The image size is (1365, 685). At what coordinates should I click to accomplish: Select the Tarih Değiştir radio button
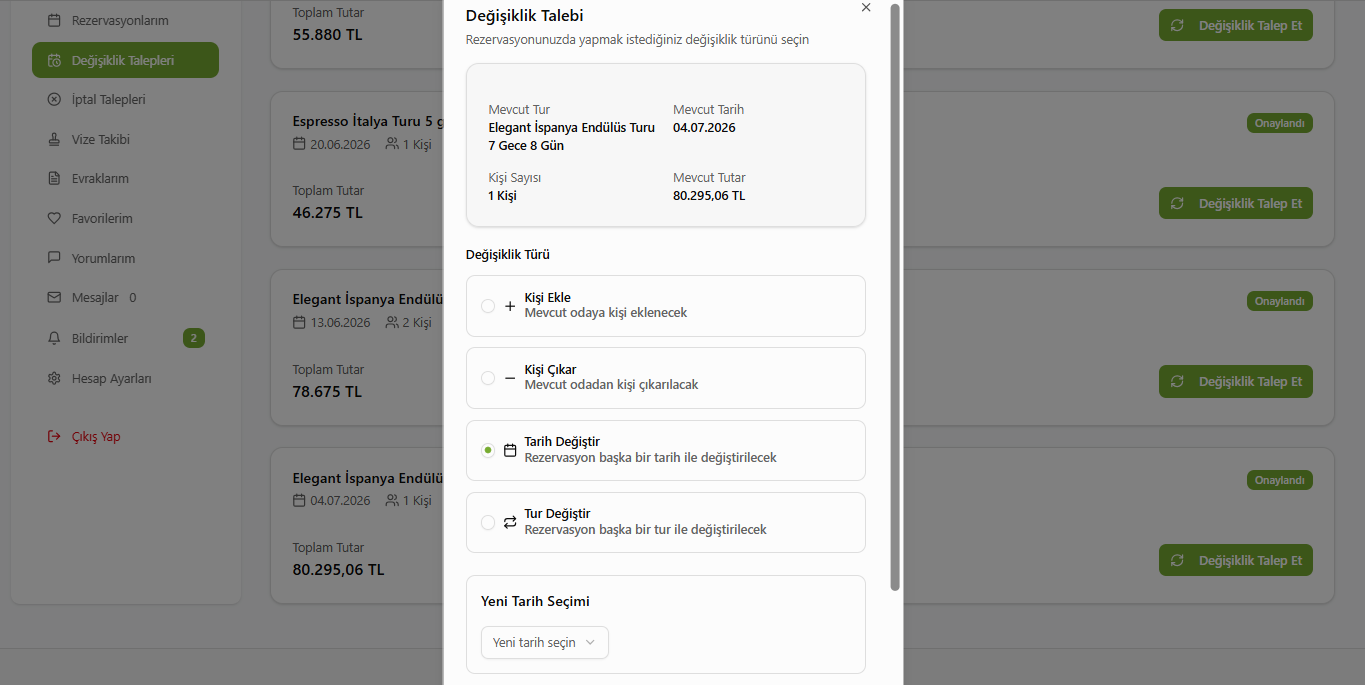coord(488,450)
